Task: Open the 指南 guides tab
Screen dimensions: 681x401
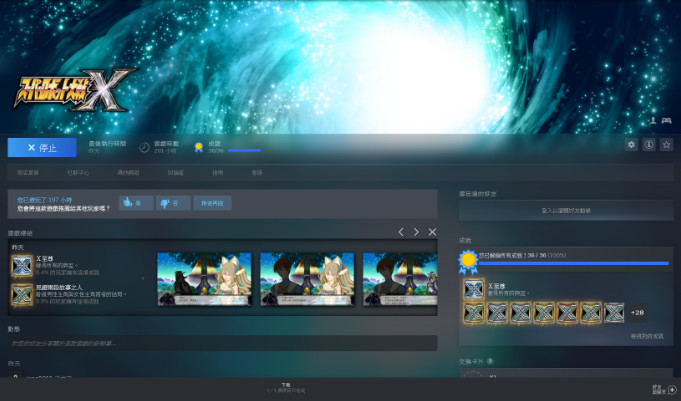Action: (x=218, y=173)
